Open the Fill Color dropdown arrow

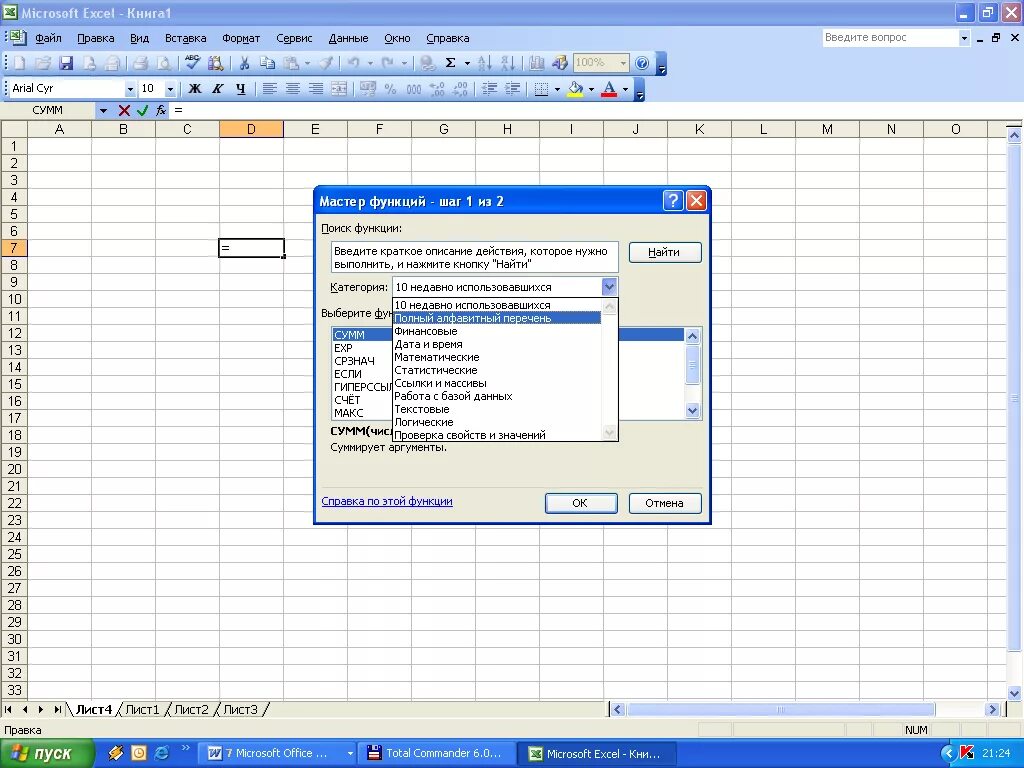(x=591, y=89)
